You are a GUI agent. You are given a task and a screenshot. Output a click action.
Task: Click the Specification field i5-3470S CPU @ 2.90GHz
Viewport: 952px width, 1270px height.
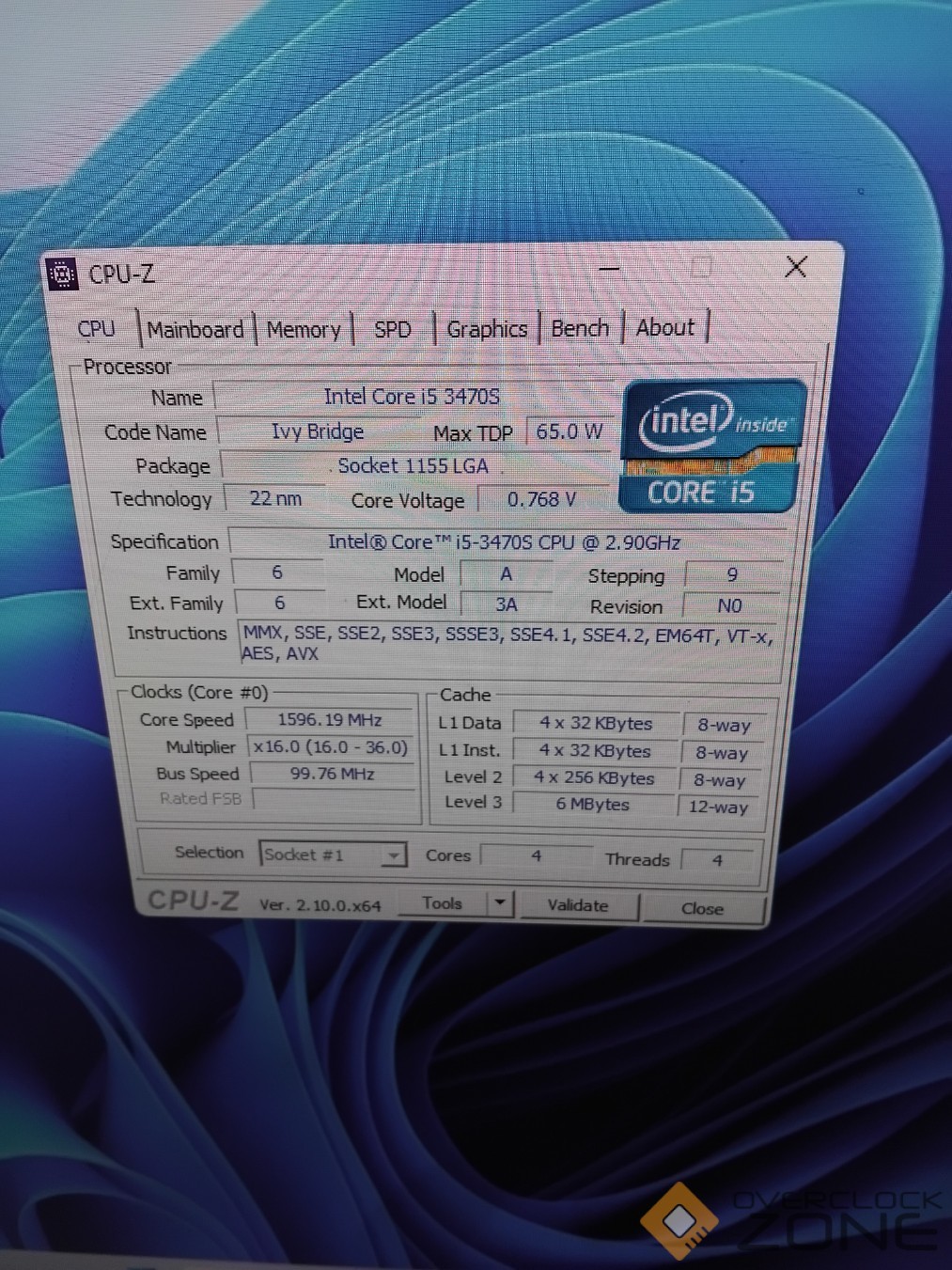click(x=504, y=542)
